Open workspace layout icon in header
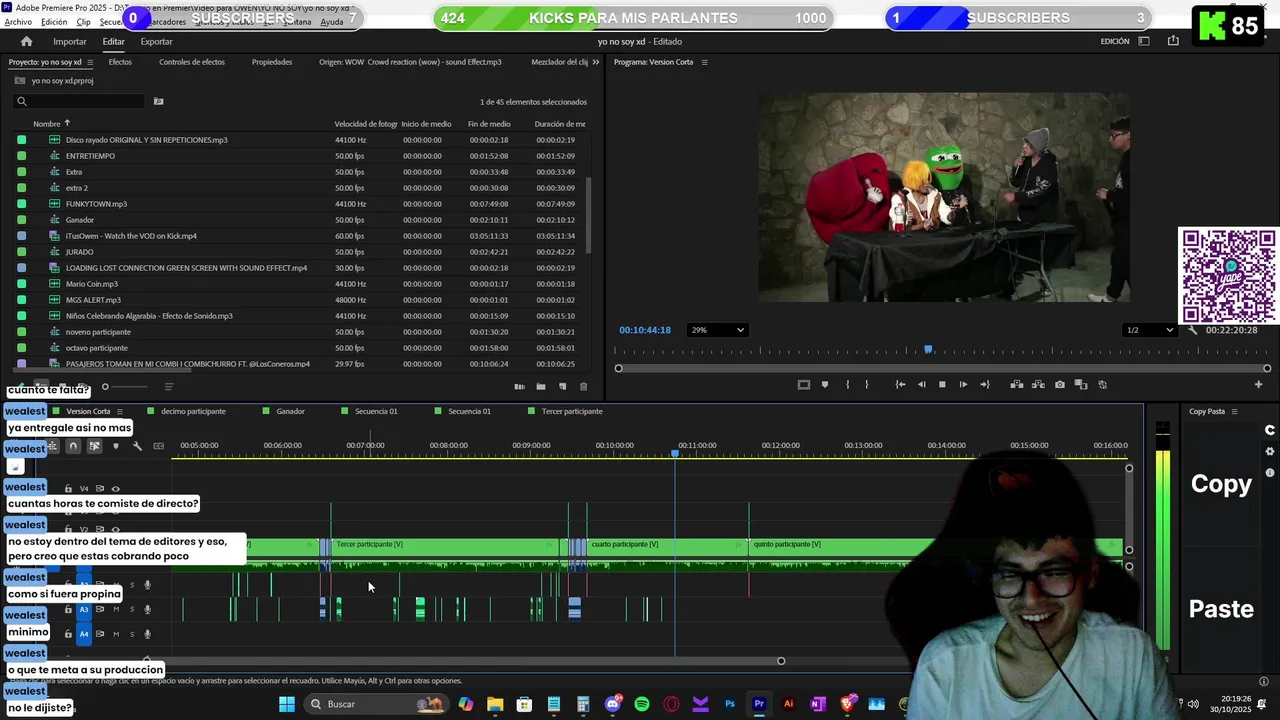 click(1144, 41)
